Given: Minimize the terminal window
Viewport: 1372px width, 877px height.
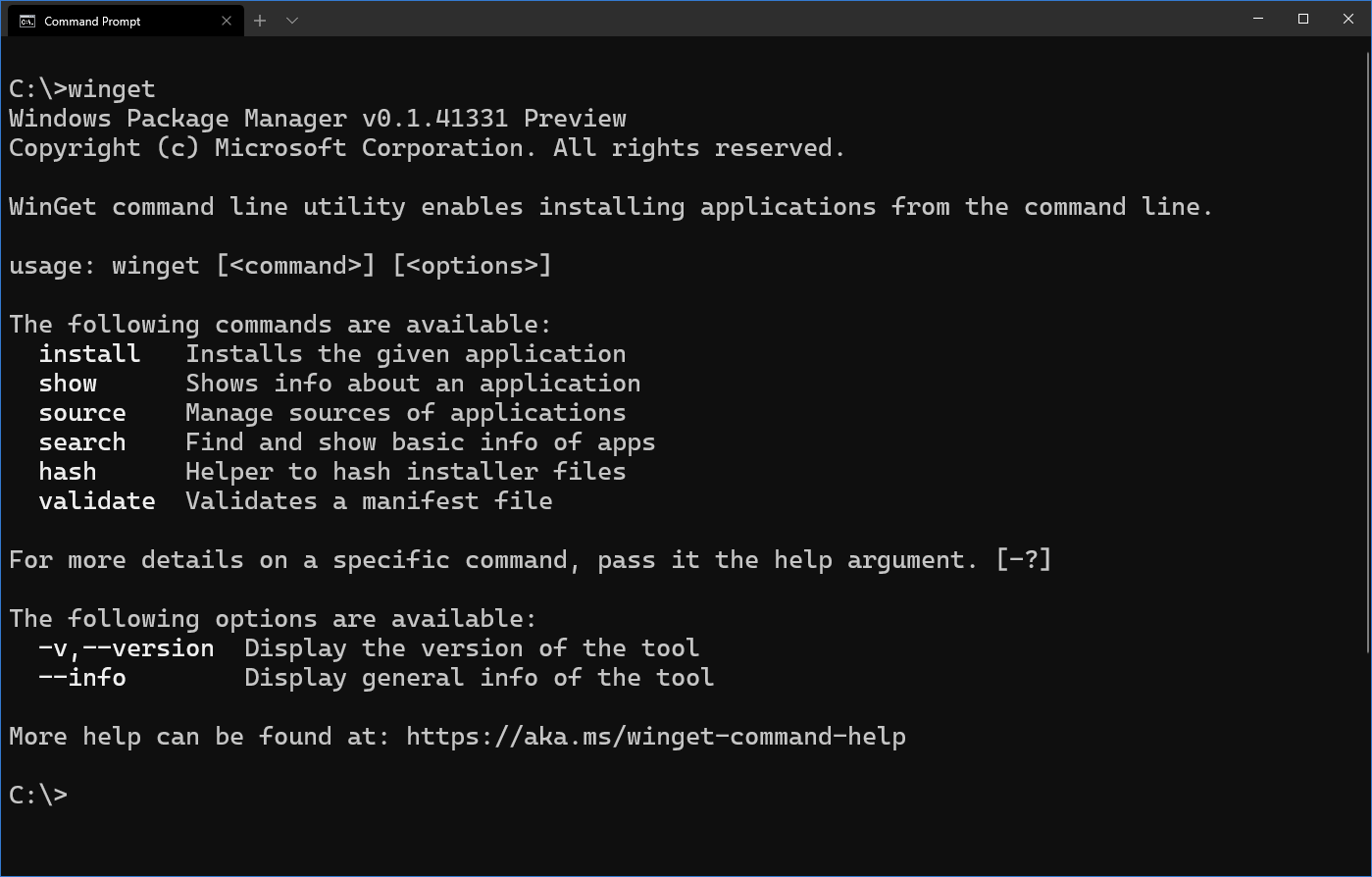Looking at the screenshot, I should point(1258,19).
